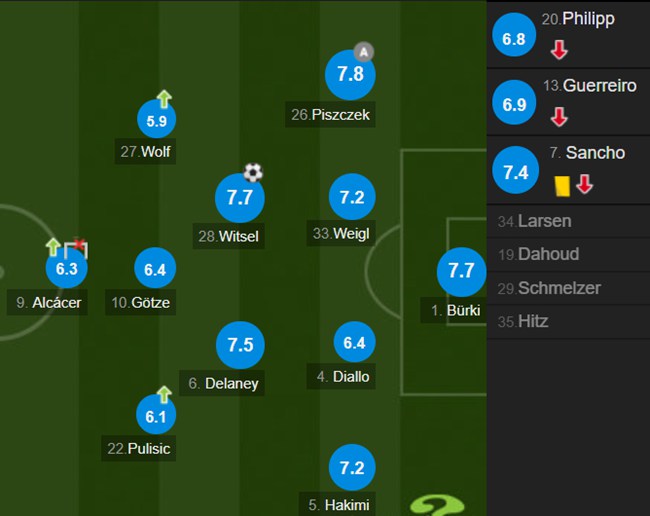Click the red substituted-off arrow under Philipp
Viewport: 650px width, 516px height.
point(559,50)
